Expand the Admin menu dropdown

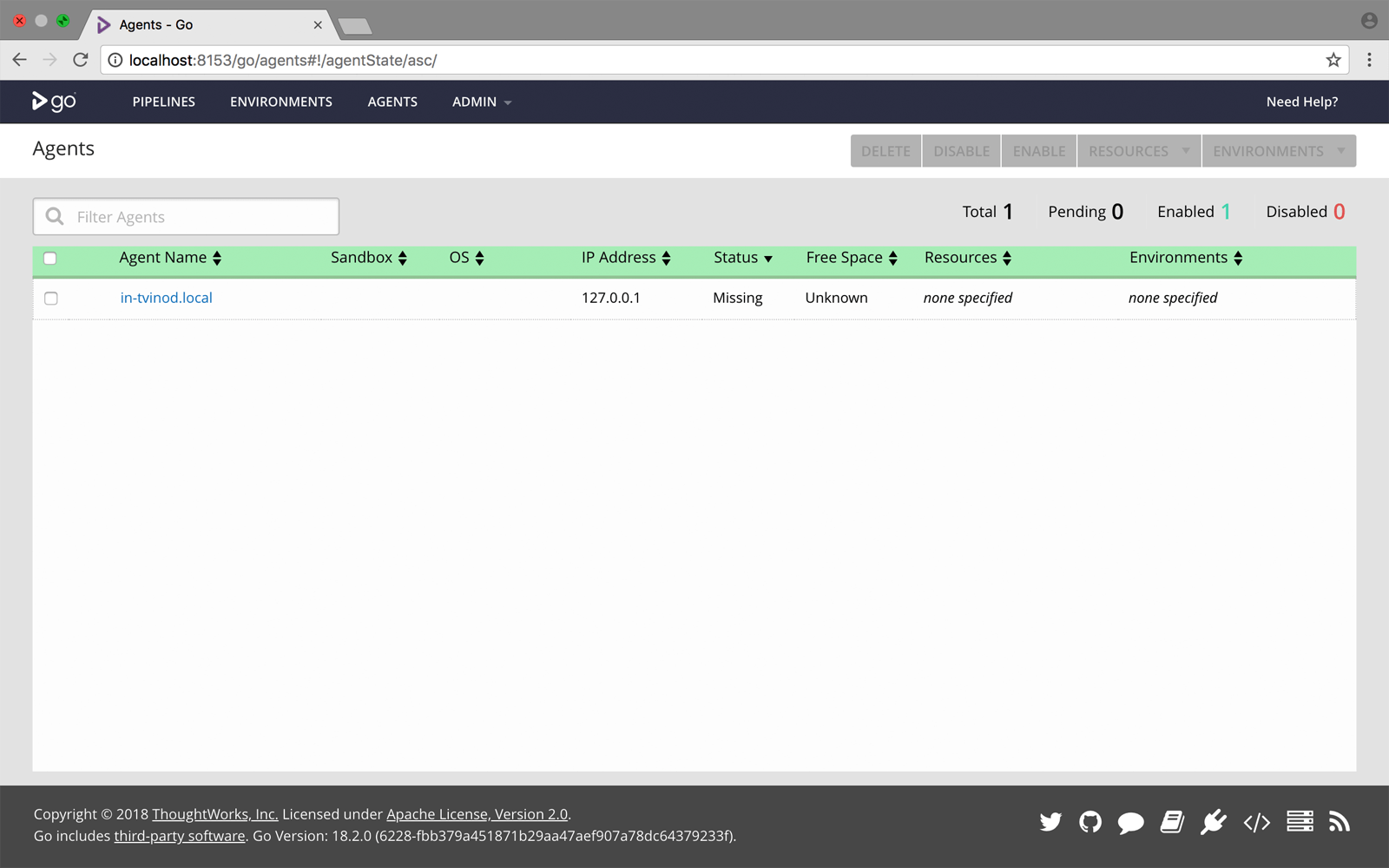pos(482,102)
